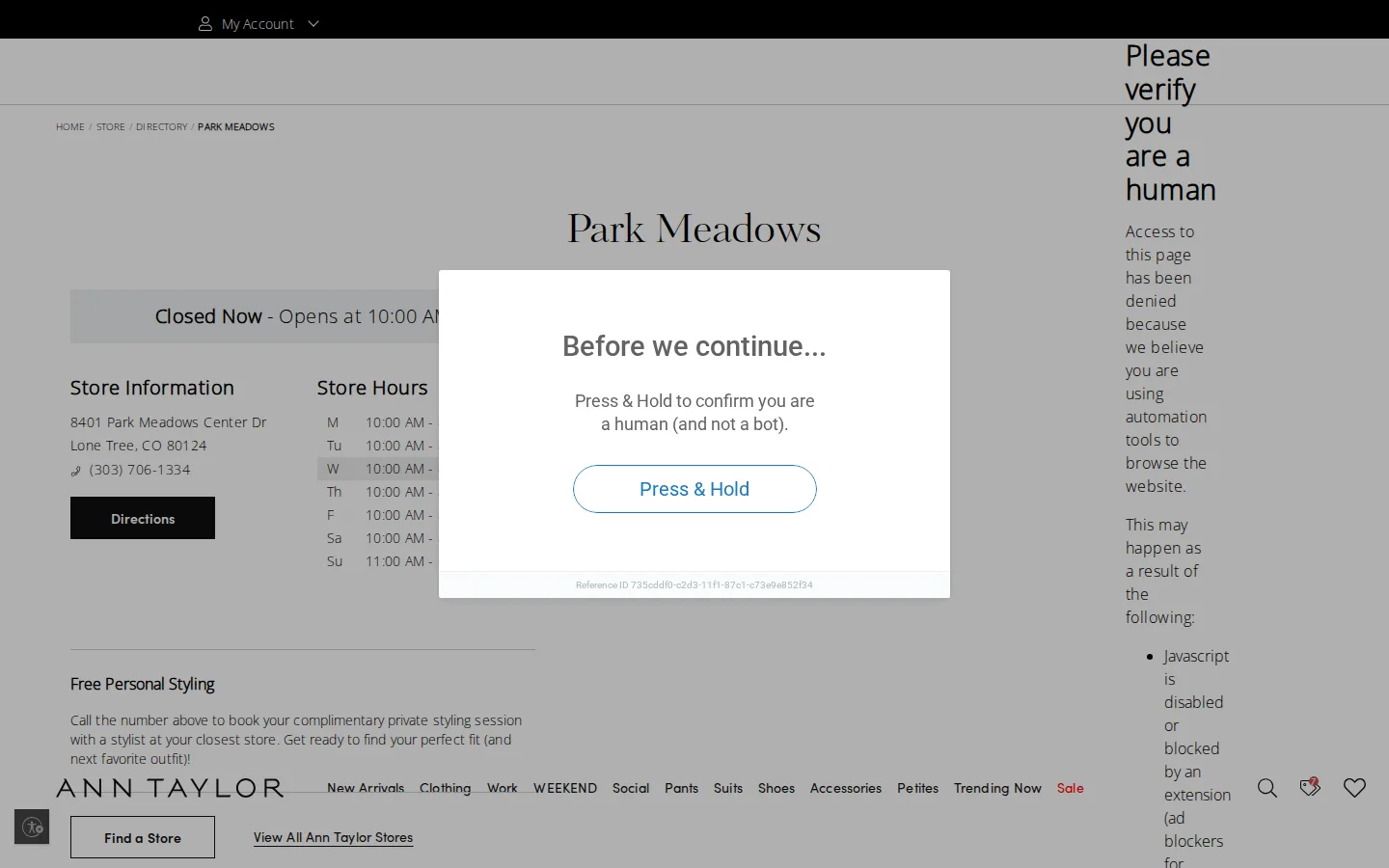
Task: Click the Reference ID text in dialog
Action: (694, 584)
